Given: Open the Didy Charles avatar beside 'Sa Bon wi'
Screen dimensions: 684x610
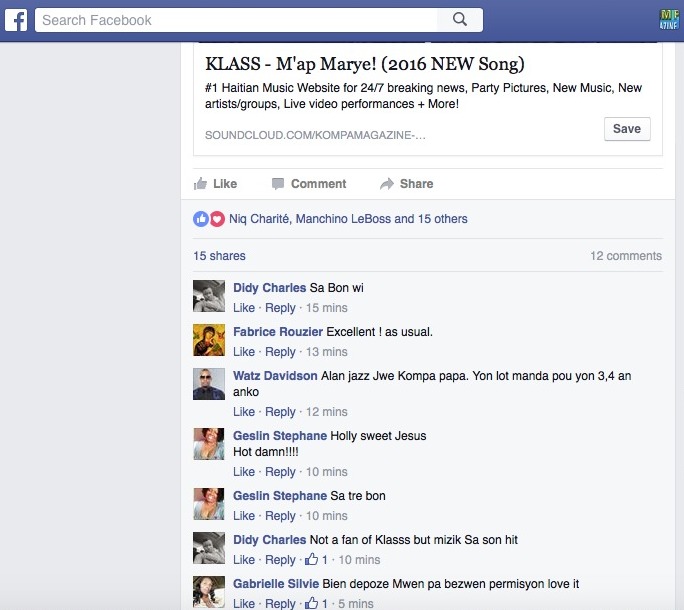Looking at the screenshot, I should 209,296.
